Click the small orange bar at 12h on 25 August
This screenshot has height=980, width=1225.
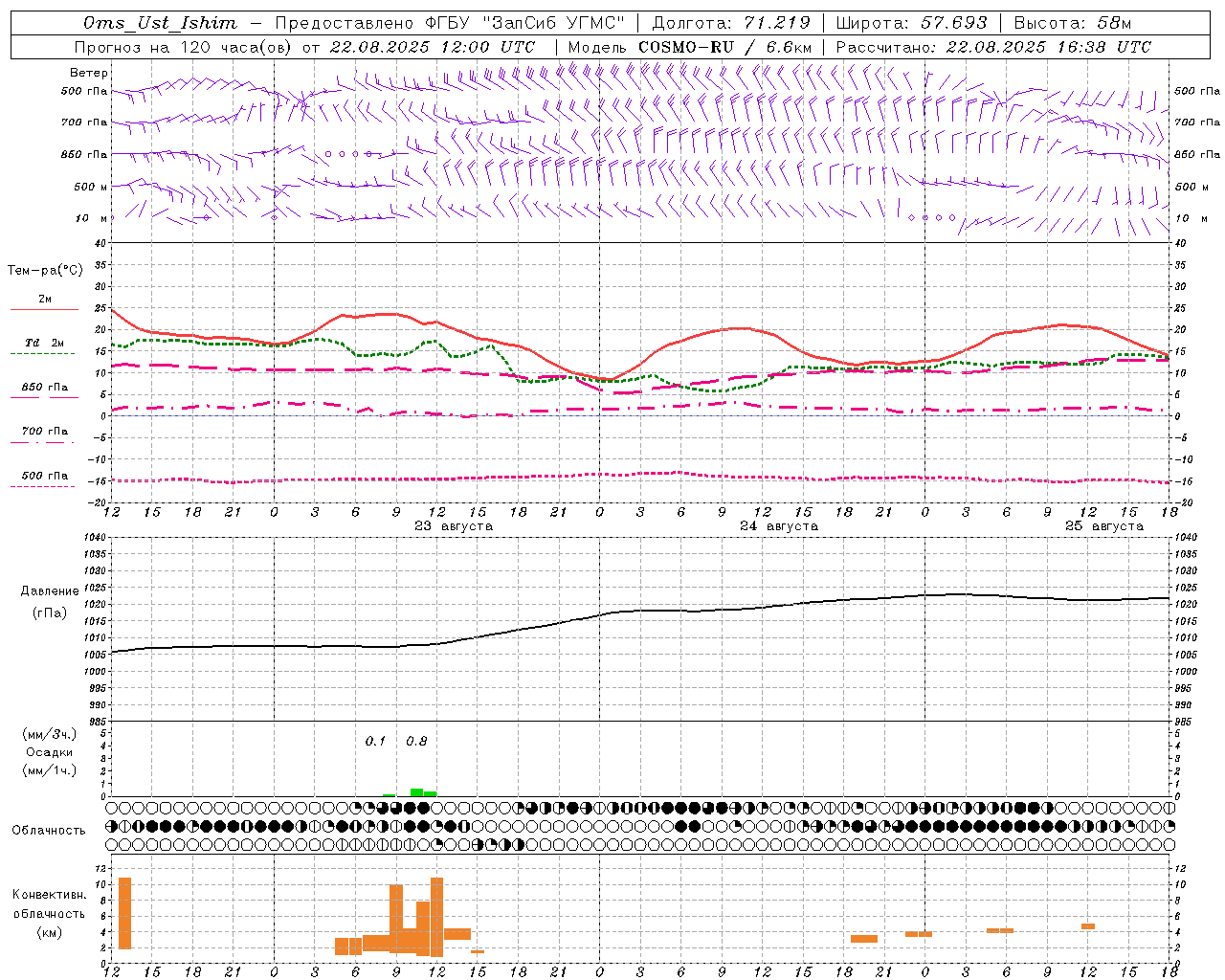[1088, 926]
